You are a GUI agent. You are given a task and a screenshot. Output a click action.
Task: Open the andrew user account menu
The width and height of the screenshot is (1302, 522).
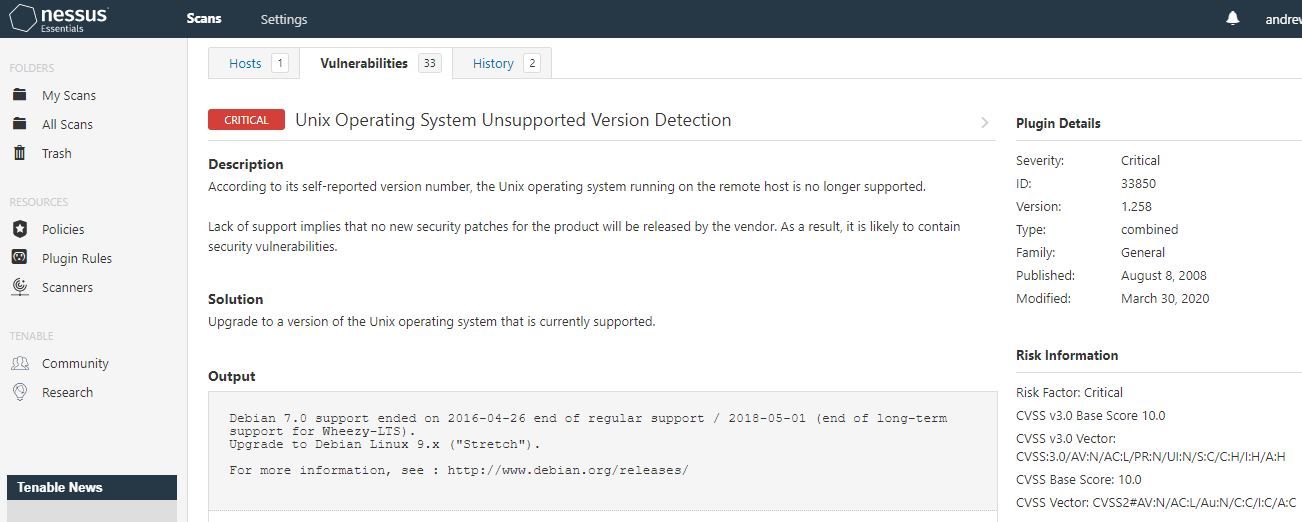click(1283, 19)
